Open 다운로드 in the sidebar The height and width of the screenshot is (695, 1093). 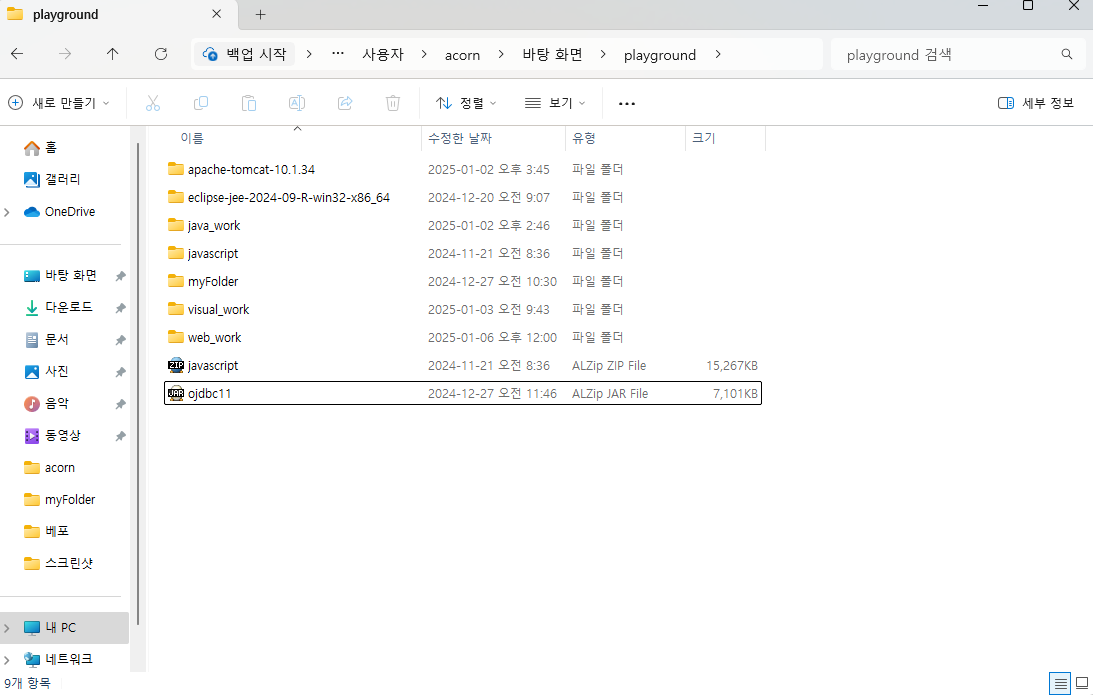(x=58, y=307)
